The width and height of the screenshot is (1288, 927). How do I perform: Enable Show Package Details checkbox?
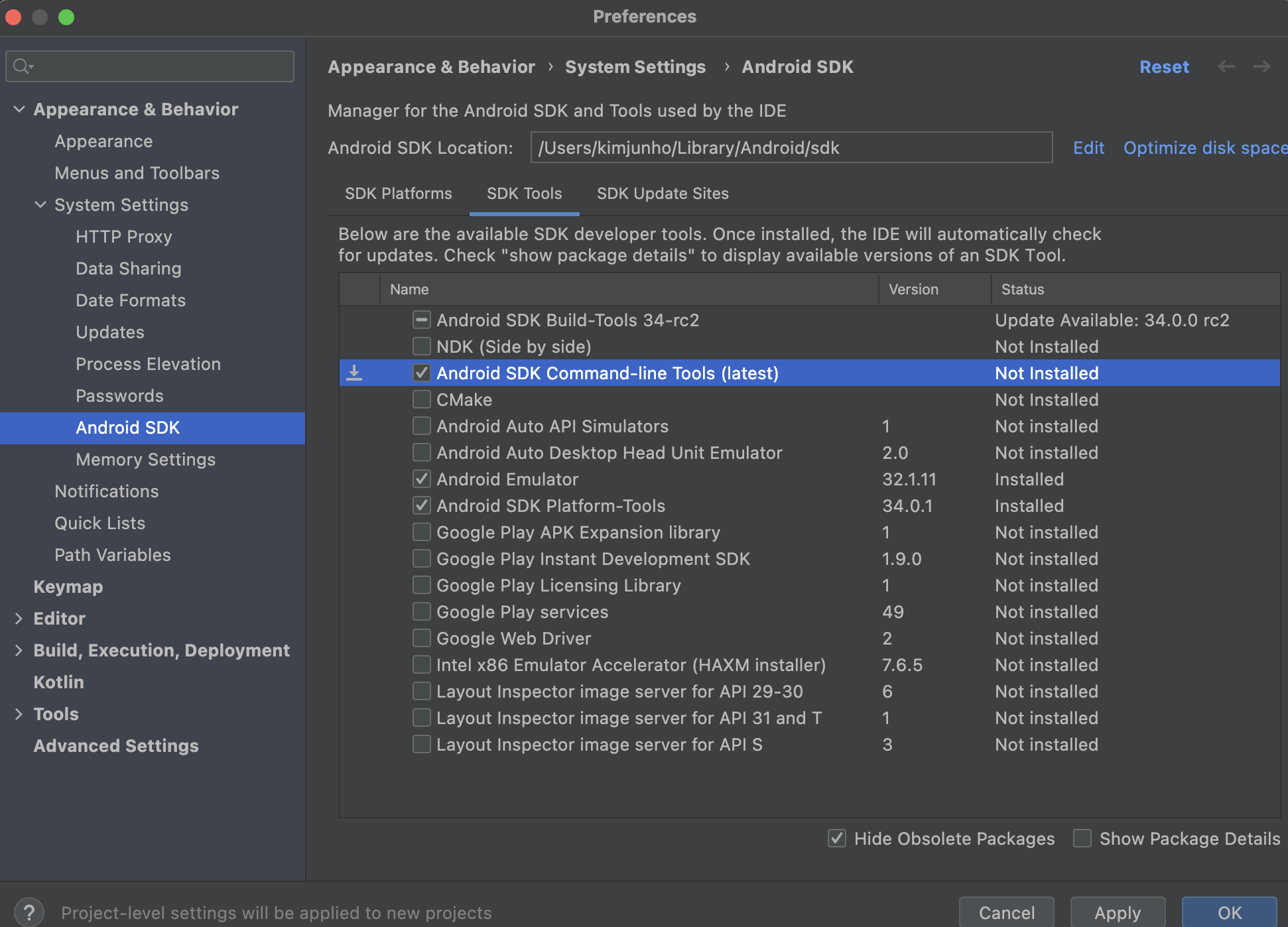point(1082,838)
